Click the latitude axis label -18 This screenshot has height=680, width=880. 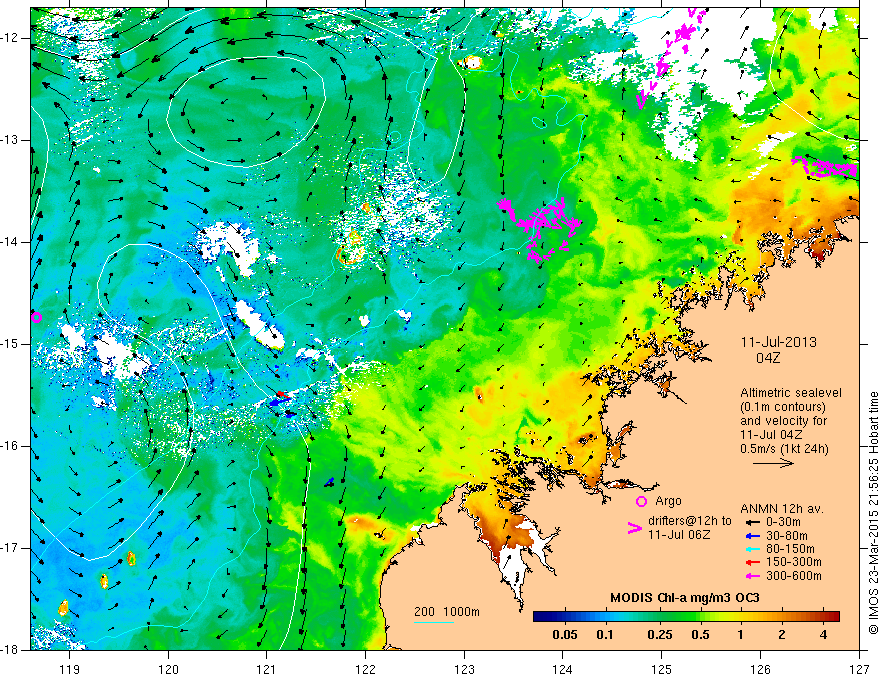click(x=10, y=650)
